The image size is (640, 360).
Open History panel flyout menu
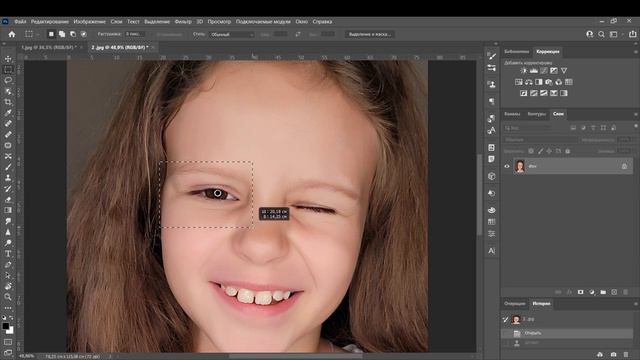coord(636,304)
